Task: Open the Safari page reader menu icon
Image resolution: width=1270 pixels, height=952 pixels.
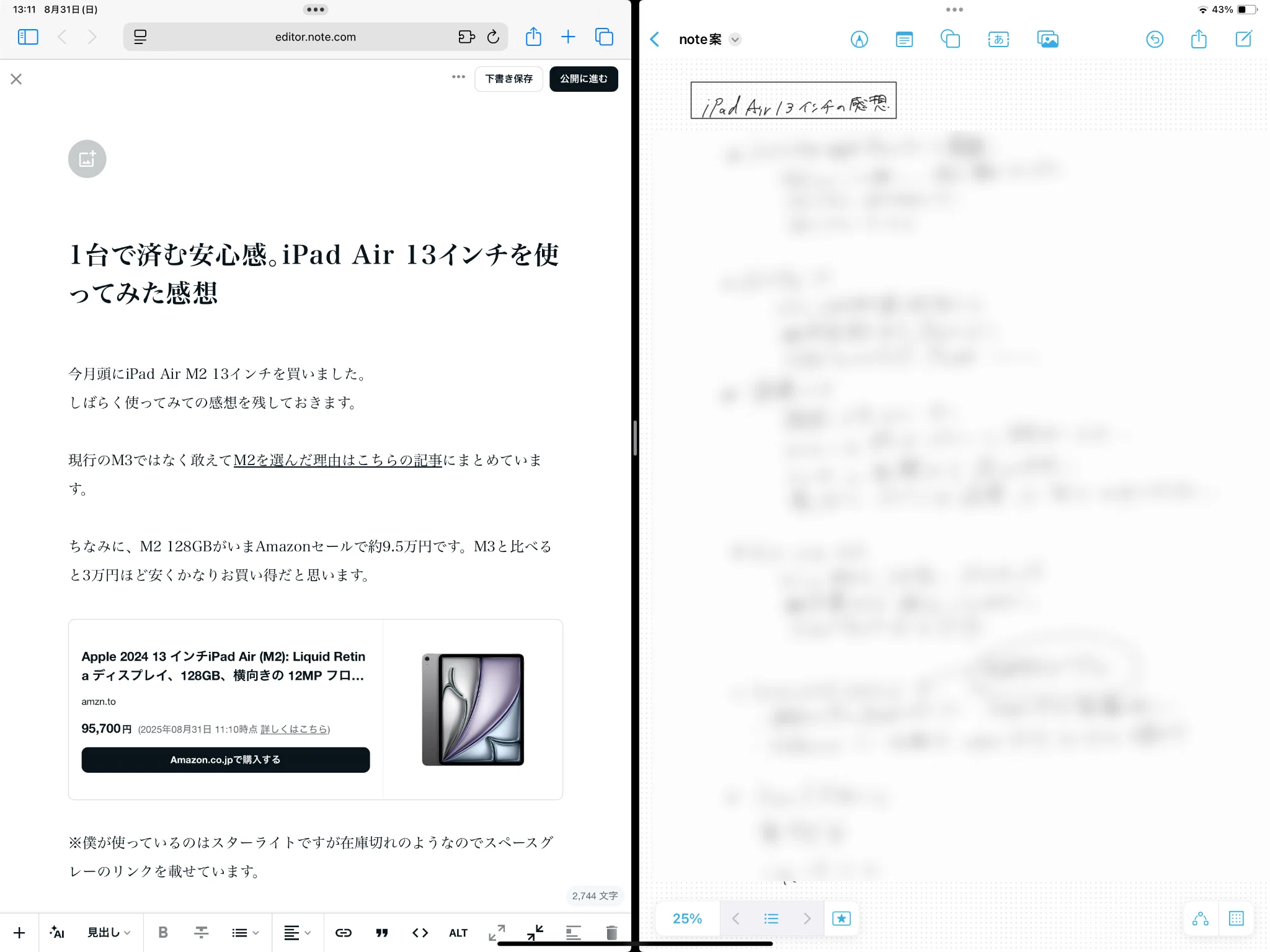Action: tap(140, 37)
